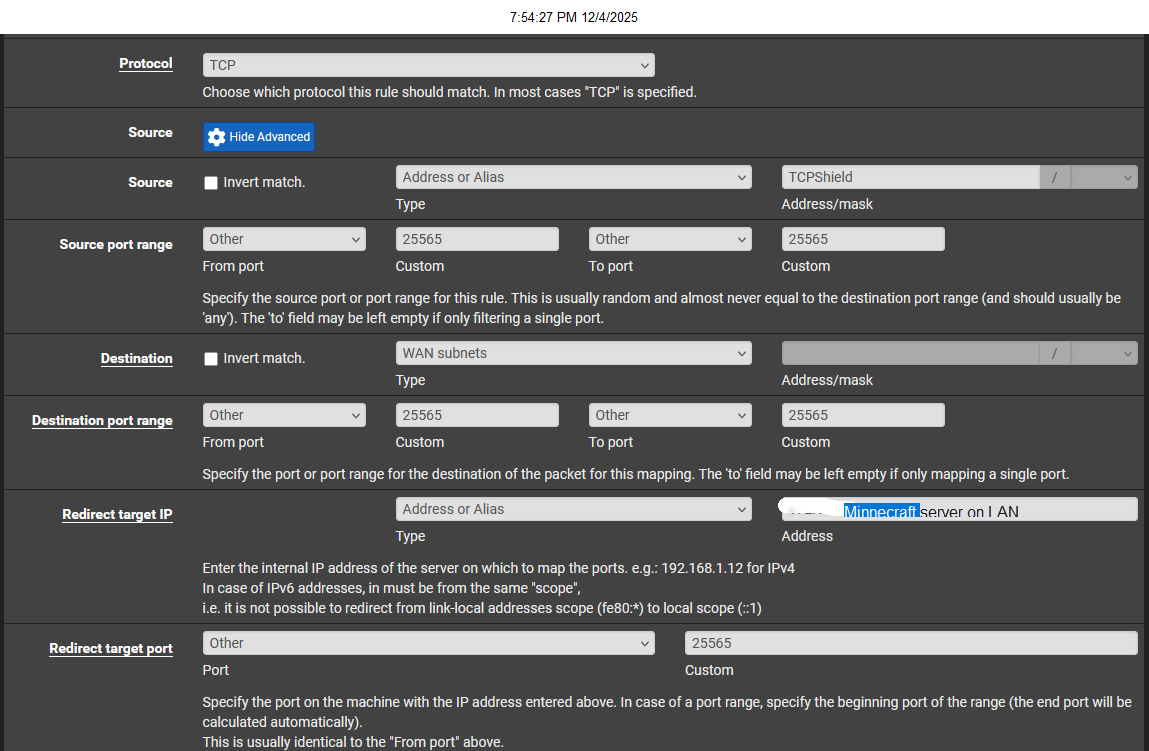Select the TCPShield source address field
Viewport: 1149px width, 751px height.
click(910, 176)
